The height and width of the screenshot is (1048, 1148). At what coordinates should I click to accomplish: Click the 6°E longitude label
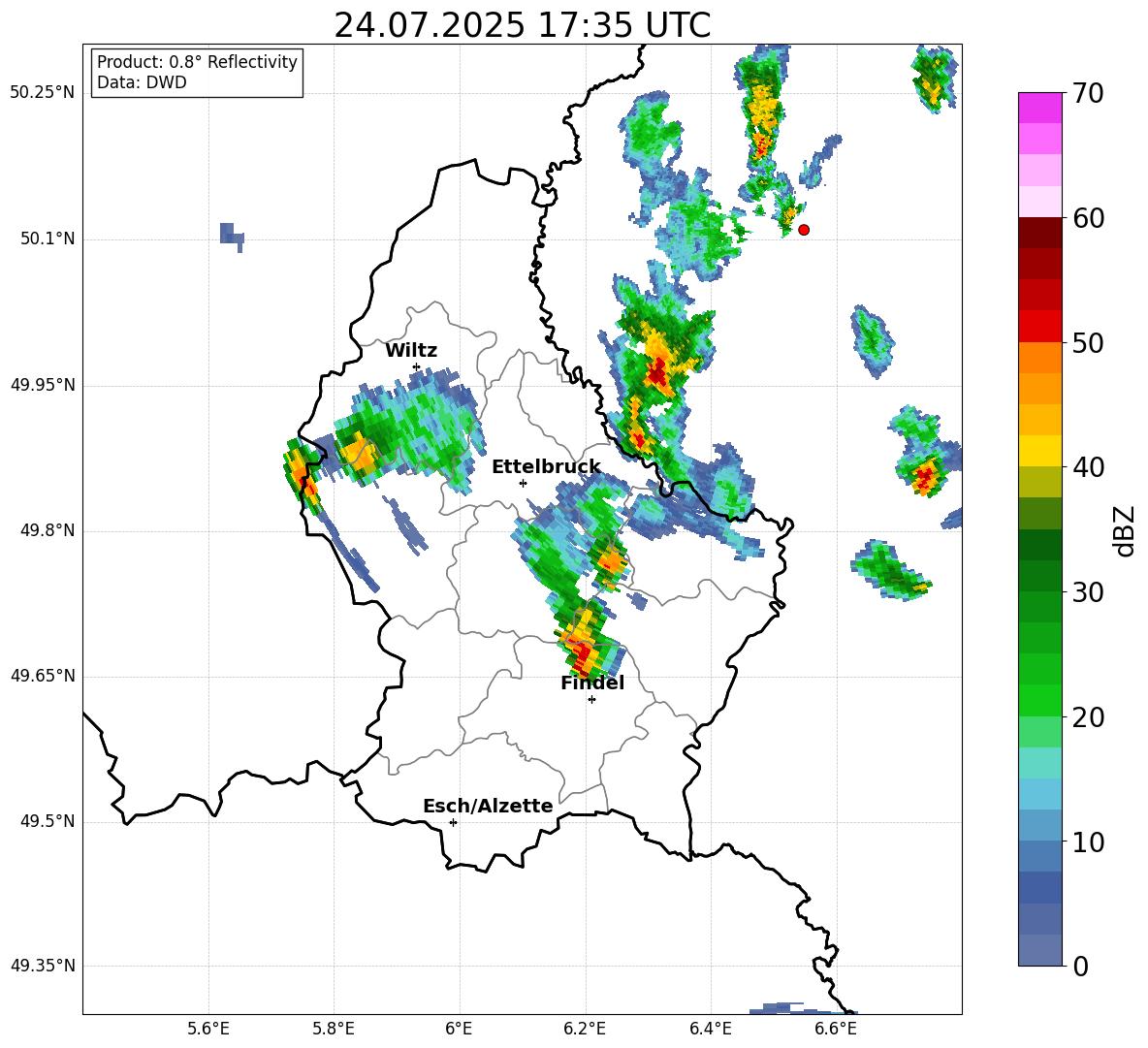pos(459,1029)
